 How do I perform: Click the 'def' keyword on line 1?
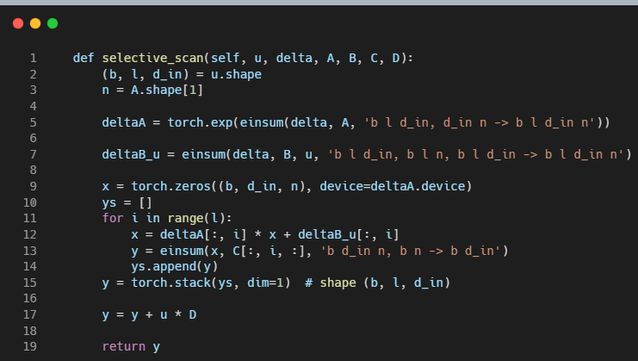pyautogui.click(x=83, y=58)
